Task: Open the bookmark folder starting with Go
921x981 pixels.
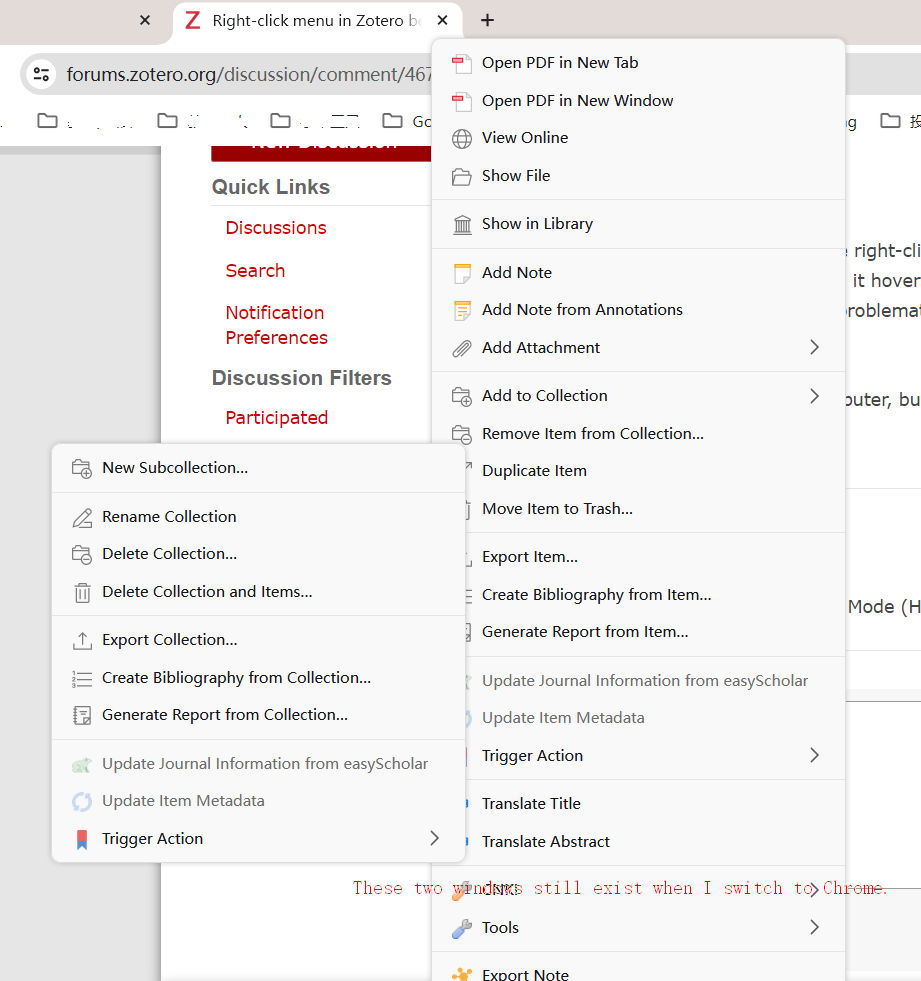Action: (407, 121)
